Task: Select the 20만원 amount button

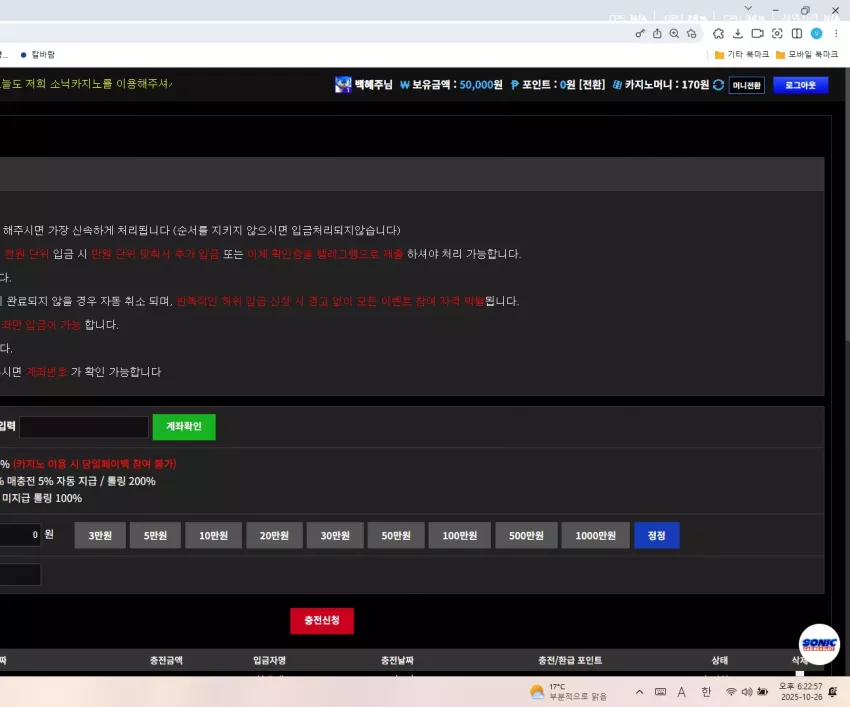Action: pyautogui.click(x=274, y=536)
